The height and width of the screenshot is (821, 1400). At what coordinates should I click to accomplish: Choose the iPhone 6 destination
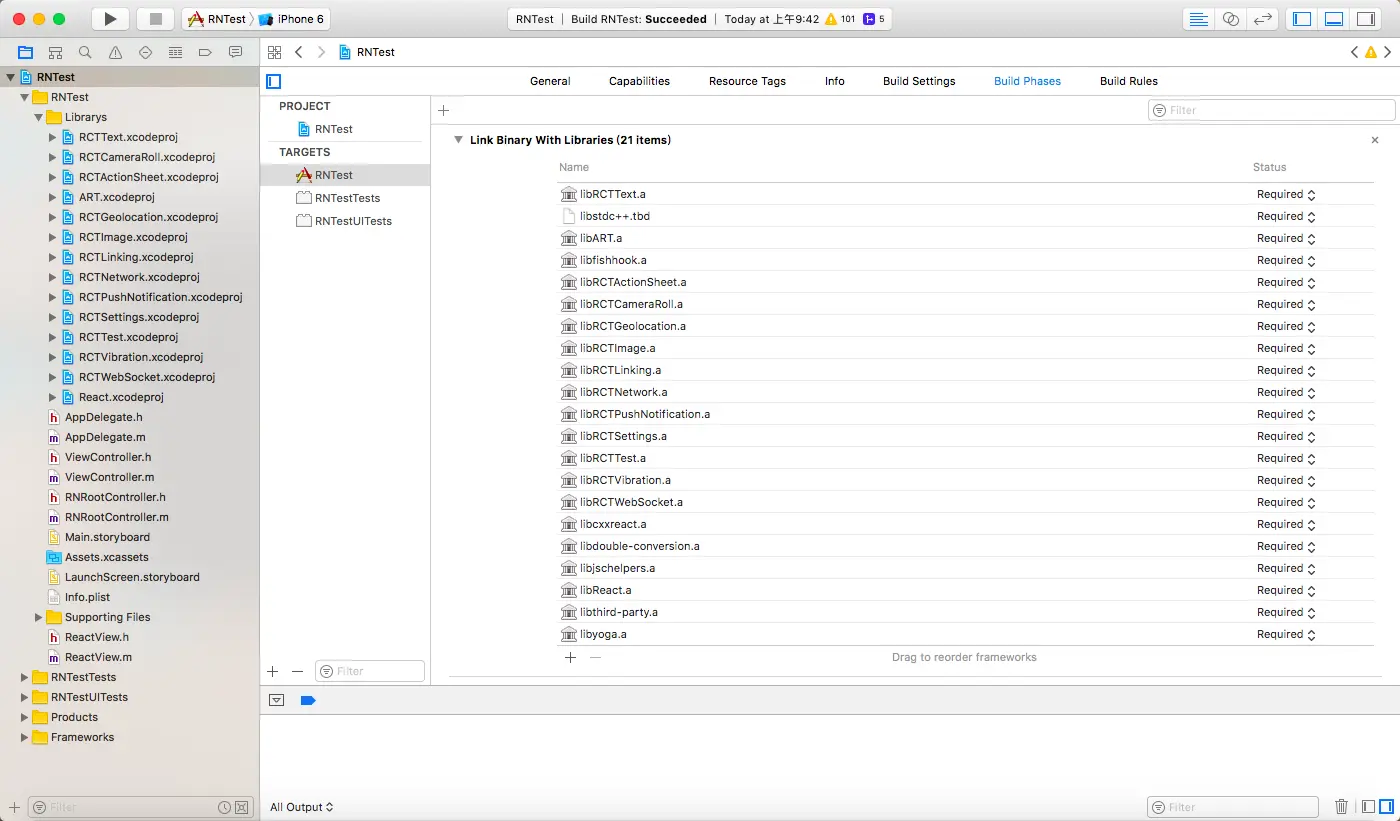point(292,19)
